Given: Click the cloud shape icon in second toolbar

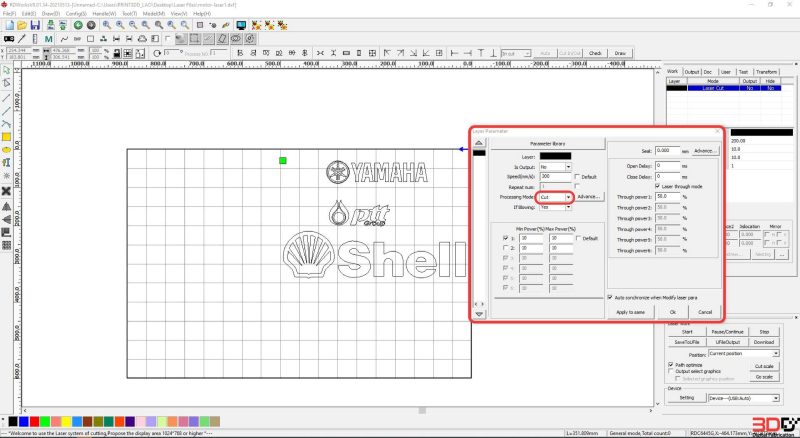Looking at the screenshot, I should (142, 39).
